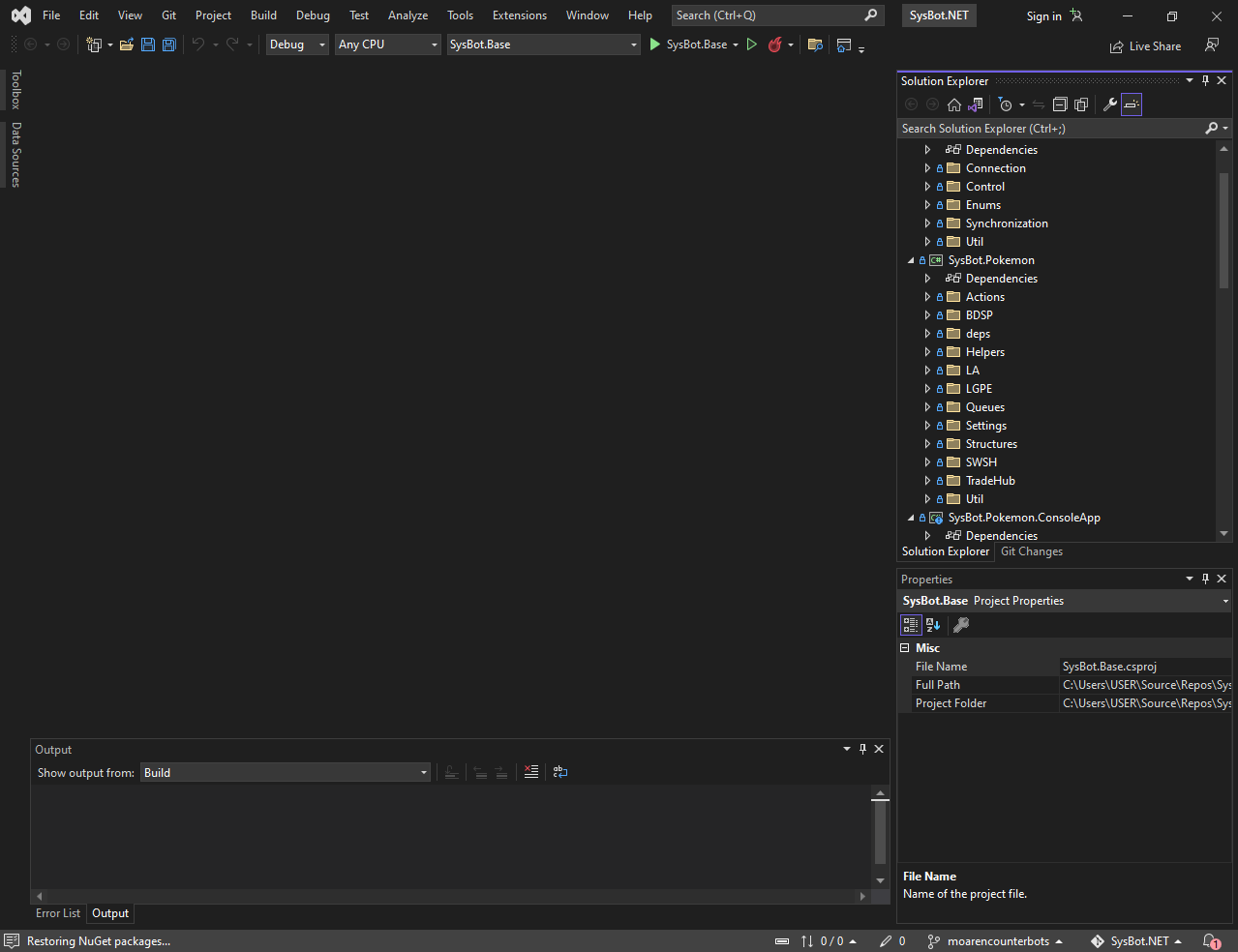Screen dimensions: 1238x952
Task: Open the Toolbox side tab
Action: 15,90
